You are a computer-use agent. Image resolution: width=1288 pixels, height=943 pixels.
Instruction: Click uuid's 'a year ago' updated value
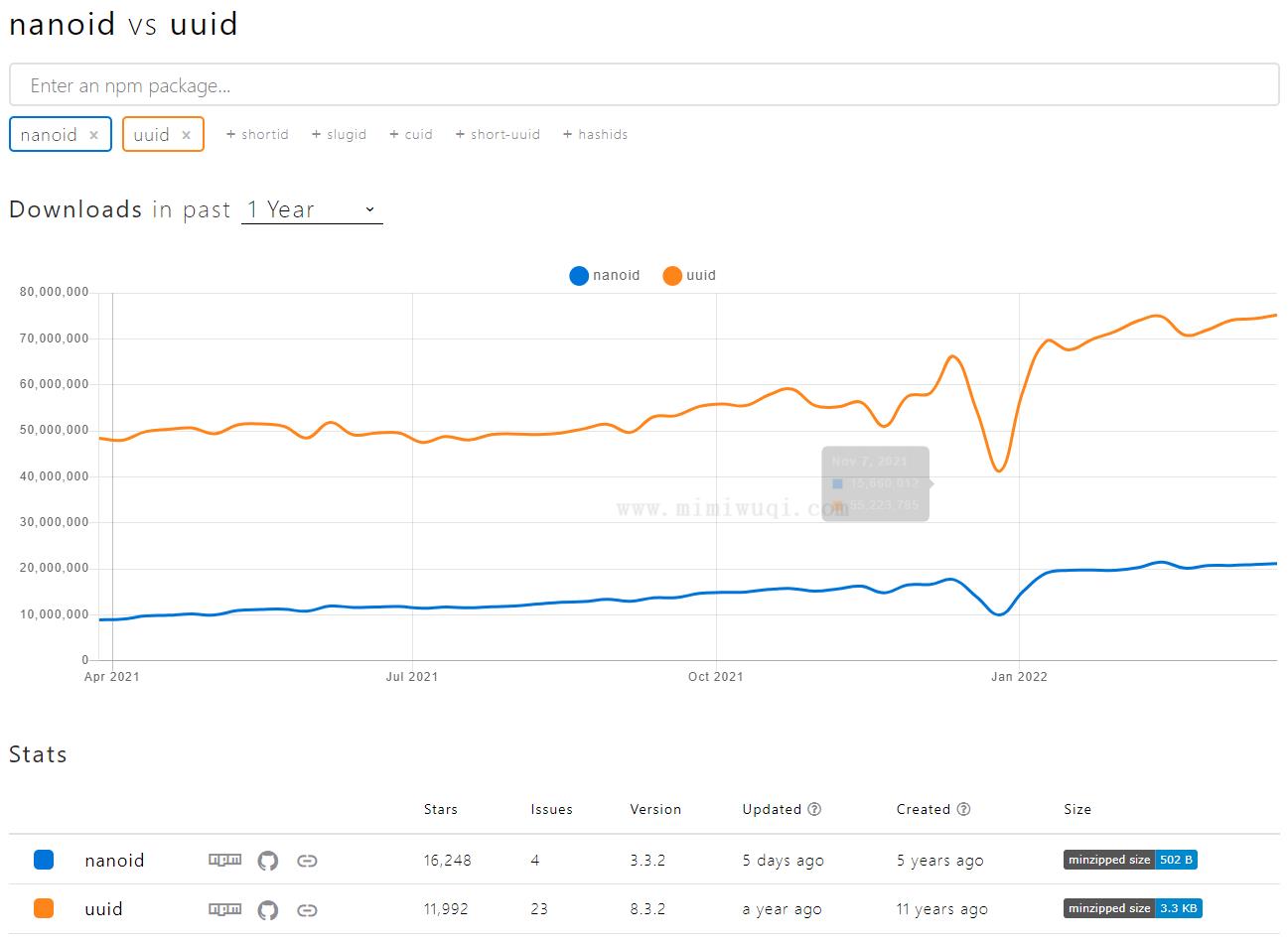click(783, 909)
